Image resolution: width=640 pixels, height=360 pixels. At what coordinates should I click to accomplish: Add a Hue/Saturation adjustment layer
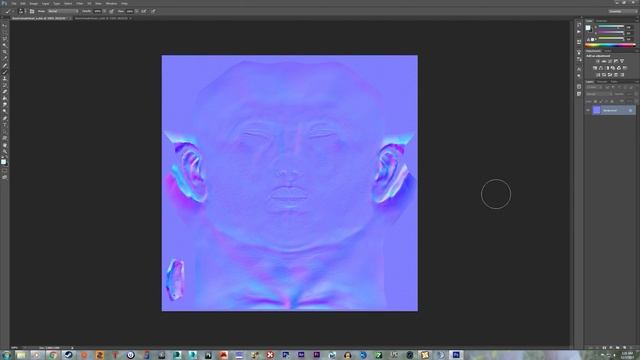[x=595, y=68]
